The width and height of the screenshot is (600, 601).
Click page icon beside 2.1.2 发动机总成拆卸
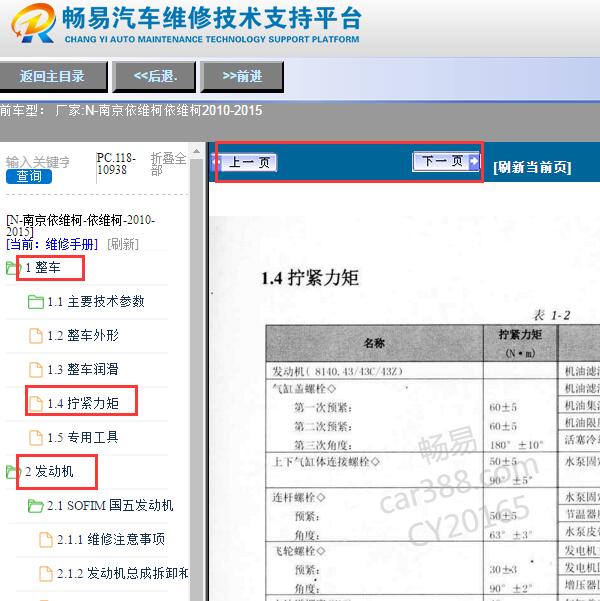(46, 574)
